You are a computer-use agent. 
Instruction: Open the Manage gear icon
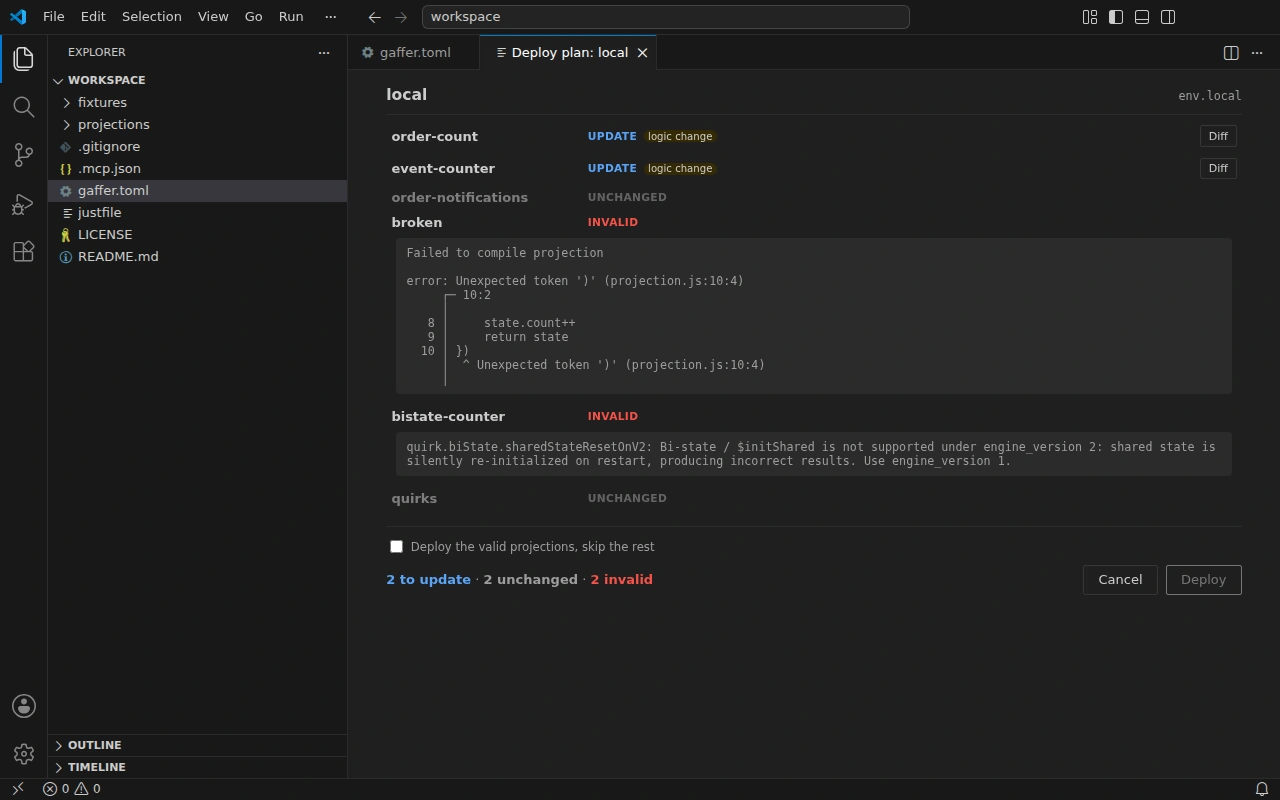pyautogui.click(x=24, y=754)
